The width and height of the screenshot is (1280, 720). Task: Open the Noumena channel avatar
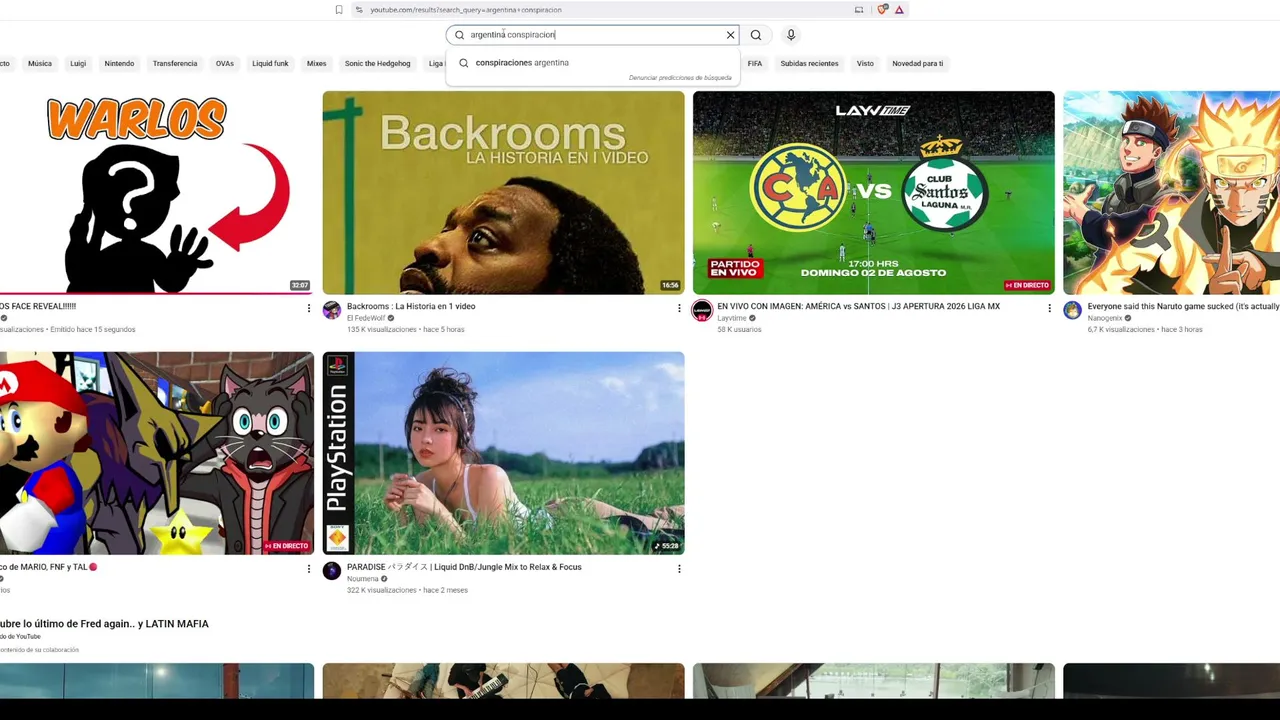[332, 571]
